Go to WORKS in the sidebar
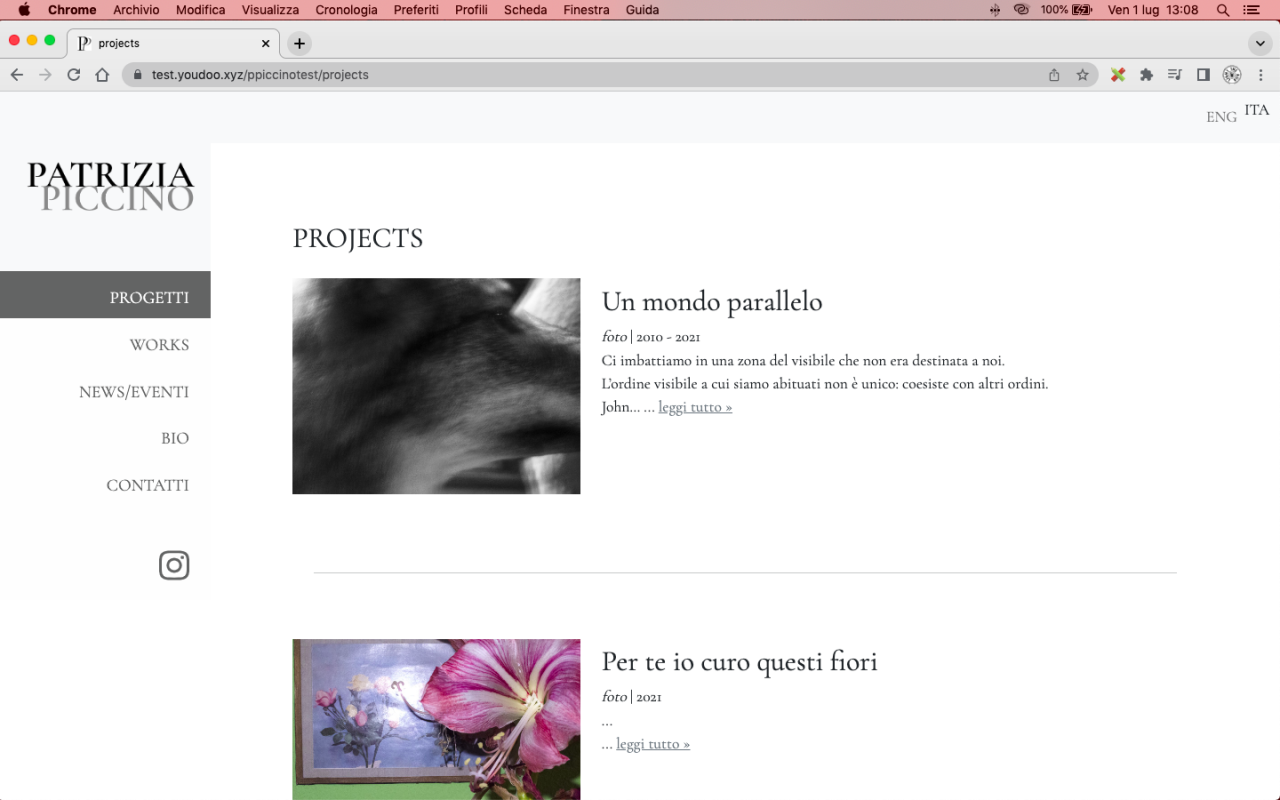The height and width of the screenshot is (800, 1280). 159,345
